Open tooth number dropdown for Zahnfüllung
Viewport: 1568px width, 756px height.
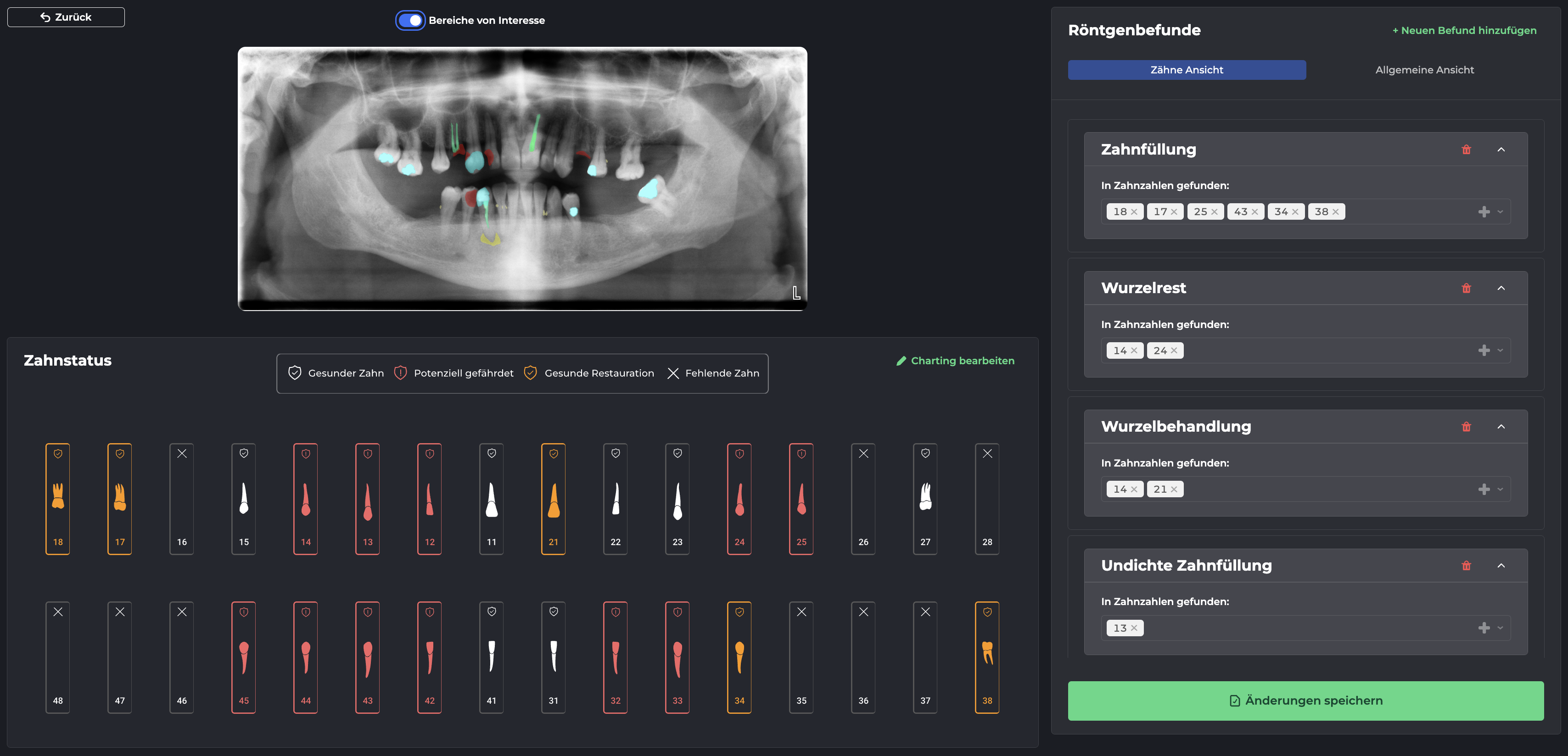tap(1500, 211)
